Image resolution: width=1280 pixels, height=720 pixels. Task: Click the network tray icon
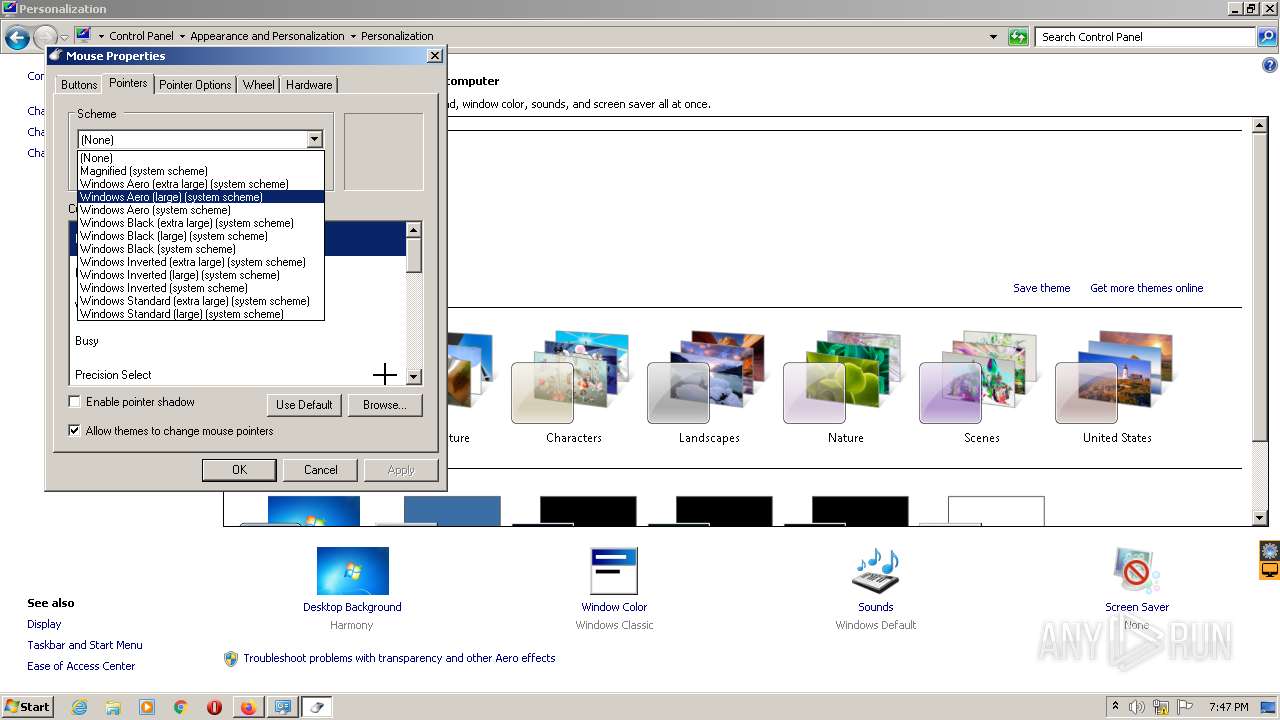point(1161,707)
